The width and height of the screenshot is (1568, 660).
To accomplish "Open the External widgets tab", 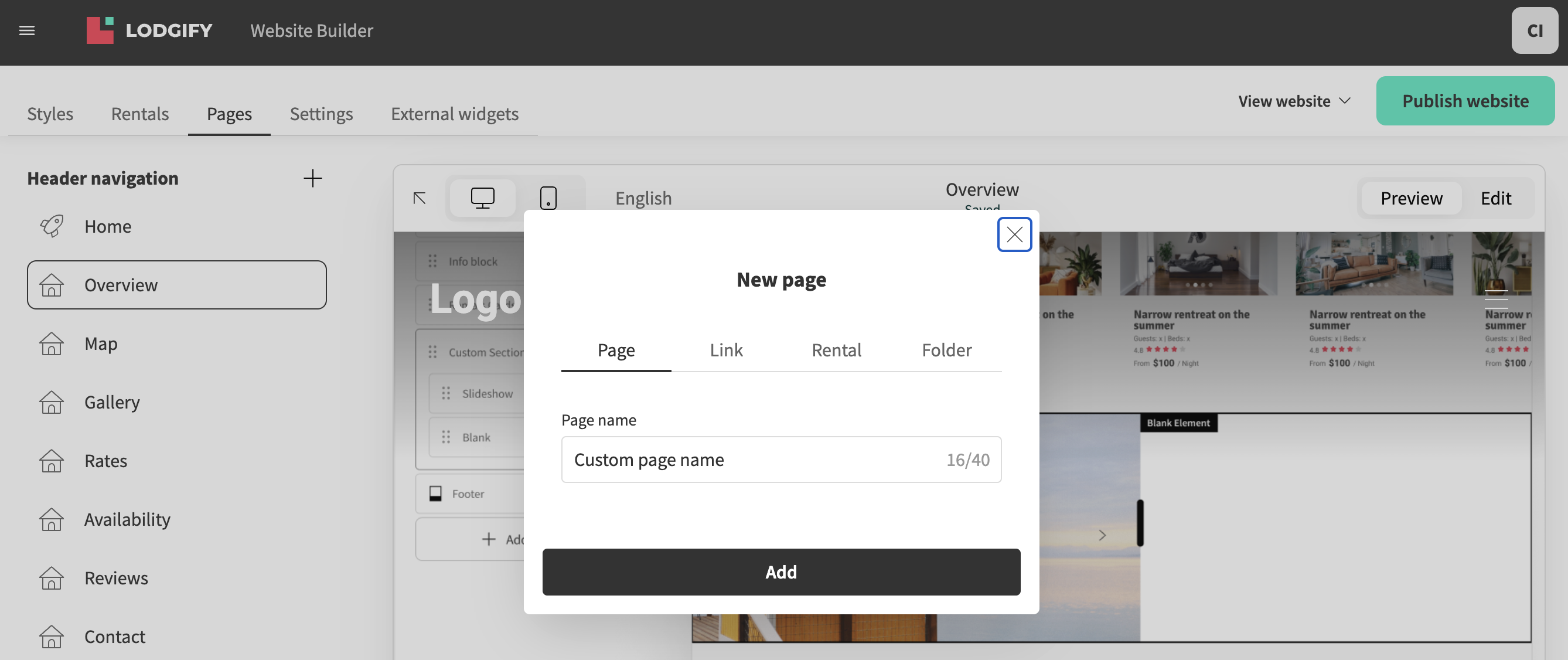I will pos(455,114).
